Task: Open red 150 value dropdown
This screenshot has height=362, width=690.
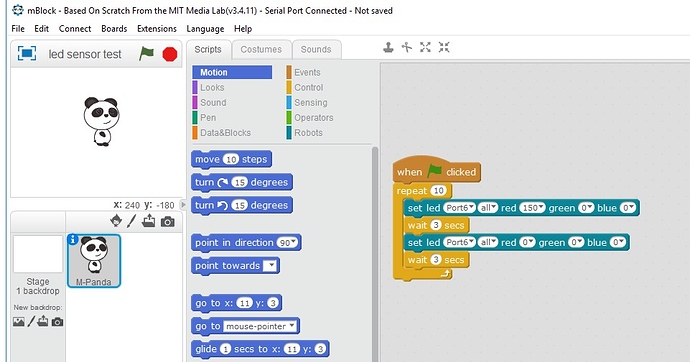Action: pyautogui.click(x=532, y=208)
